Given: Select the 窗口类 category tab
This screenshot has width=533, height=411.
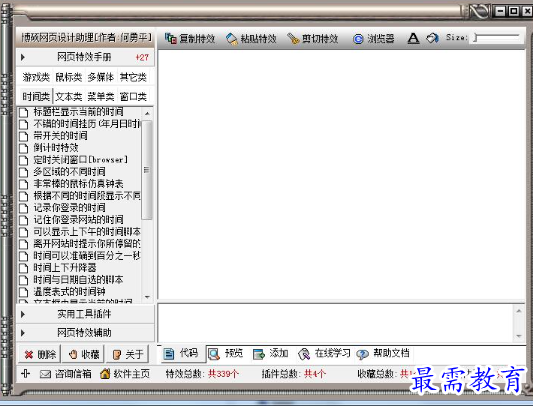Looking at the screenshot, I should tap(133, 97).
